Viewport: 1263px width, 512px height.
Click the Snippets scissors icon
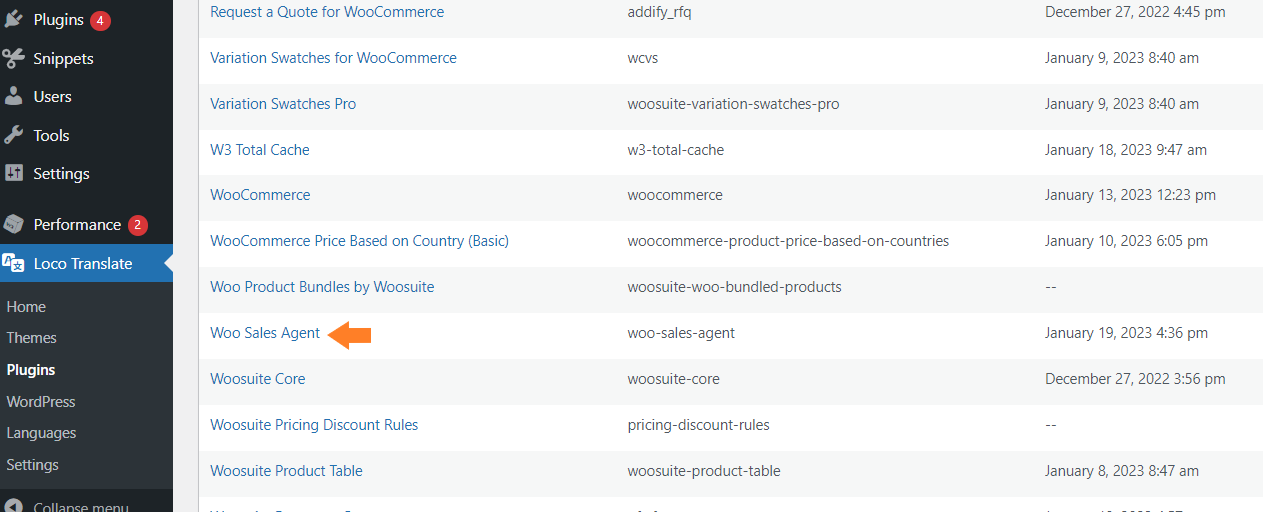point(14,58)
